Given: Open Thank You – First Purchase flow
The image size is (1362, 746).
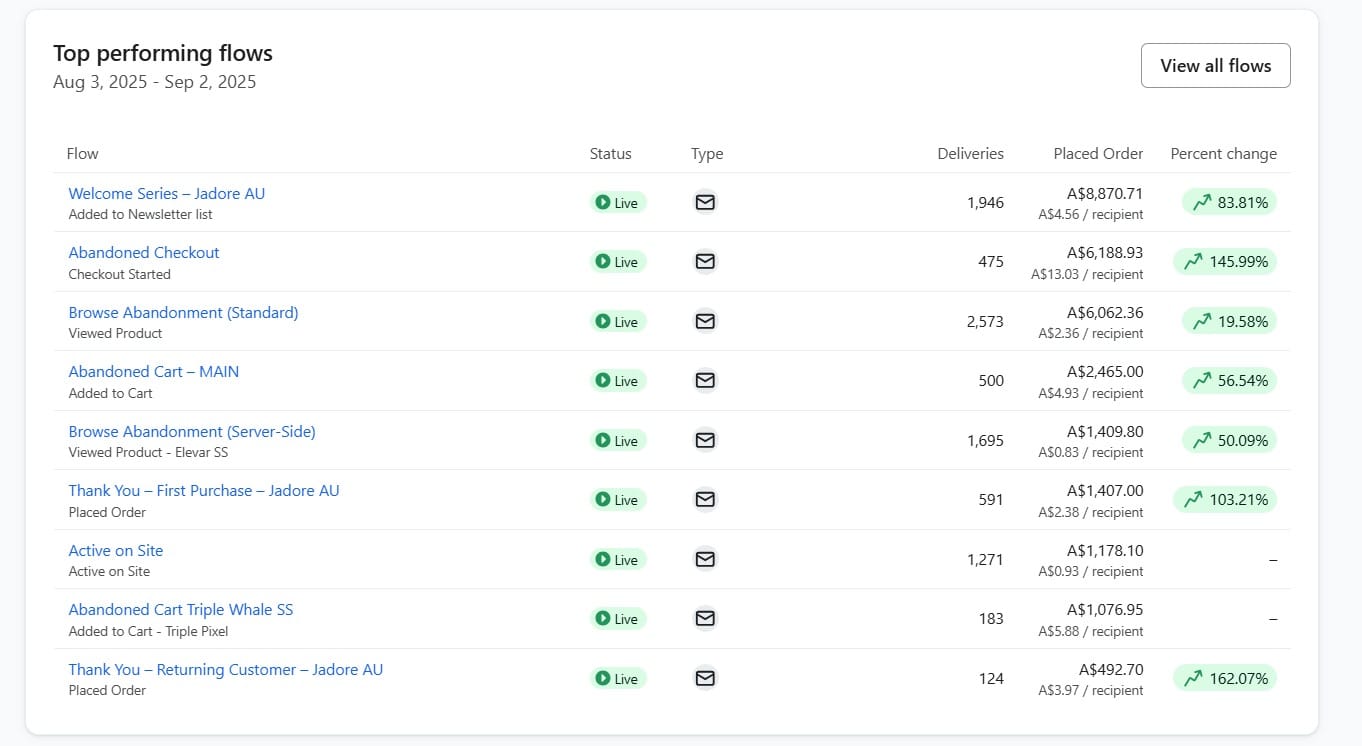Looking at the screenshot, I should tap(203, 490).
